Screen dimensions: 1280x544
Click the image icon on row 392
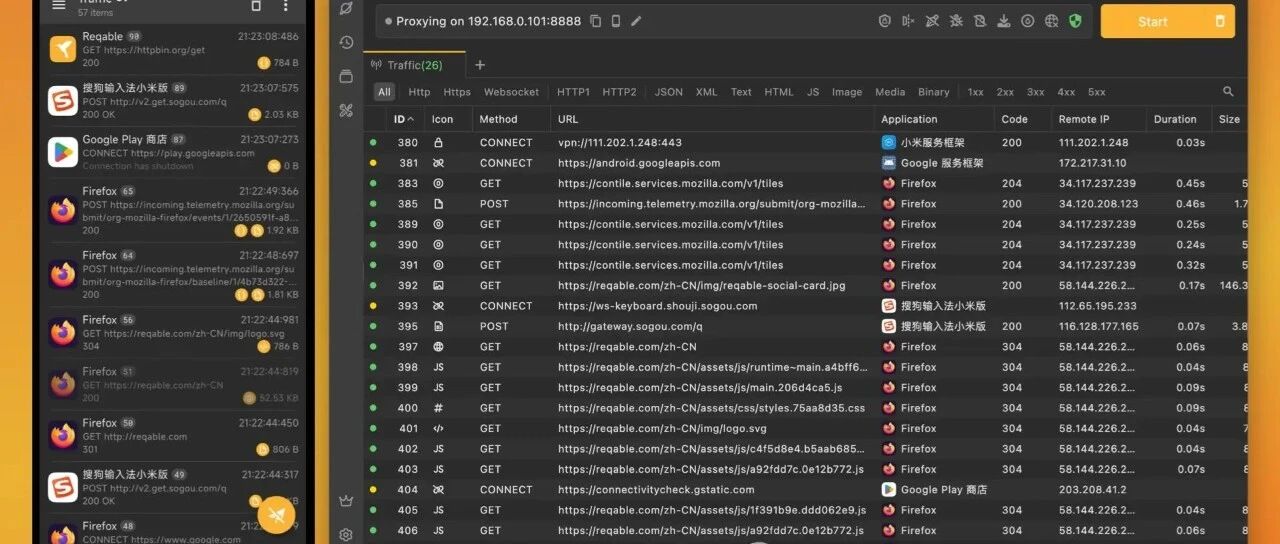coord(438,285)
